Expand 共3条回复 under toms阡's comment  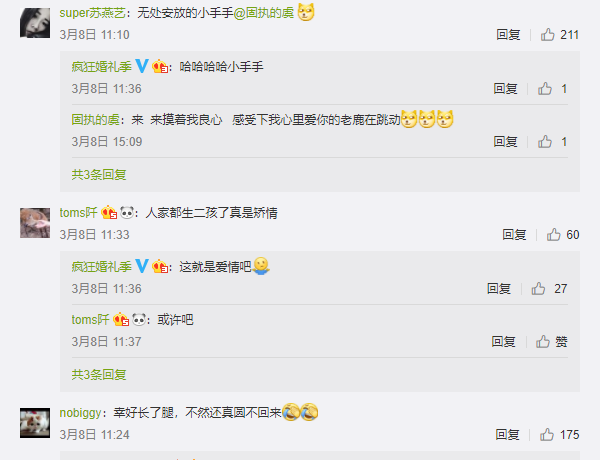pyautogui.click(x=99, y=375)
